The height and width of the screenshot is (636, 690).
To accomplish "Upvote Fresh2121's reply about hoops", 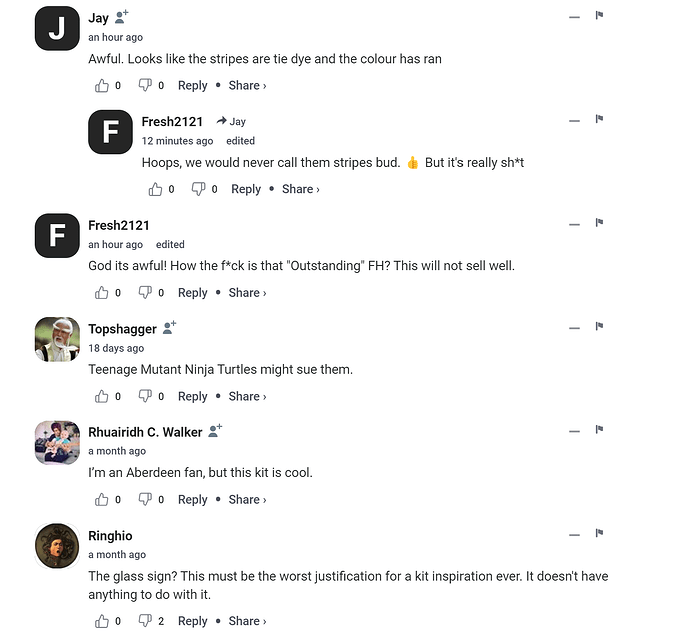I will pos(155,189).
